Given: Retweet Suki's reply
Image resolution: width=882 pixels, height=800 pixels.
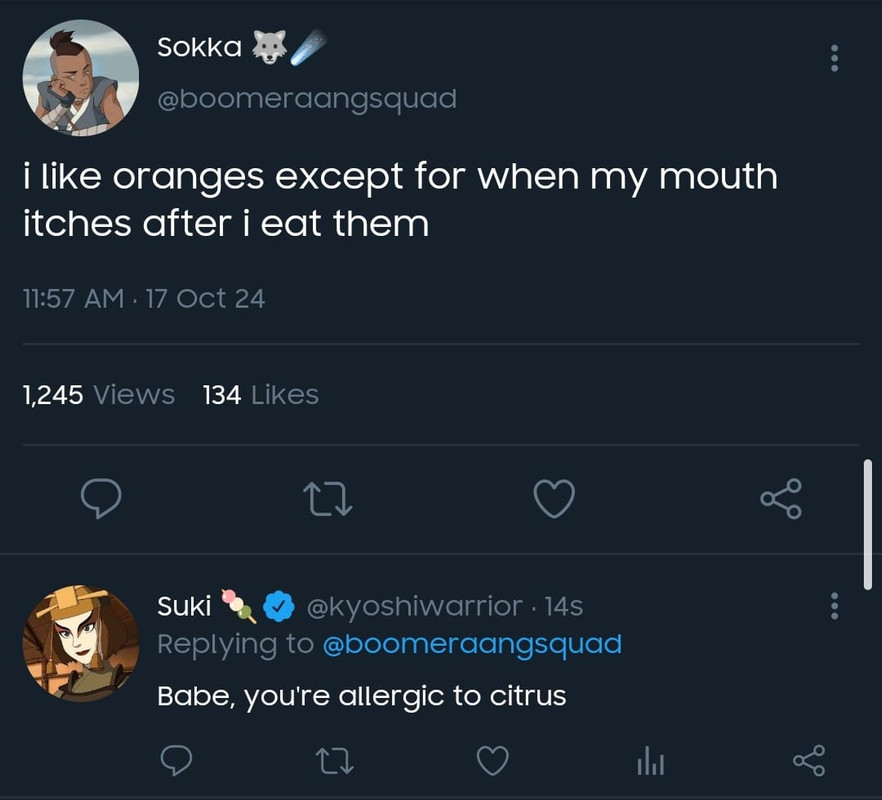Looking at the screenshot, I should [334, 762].
